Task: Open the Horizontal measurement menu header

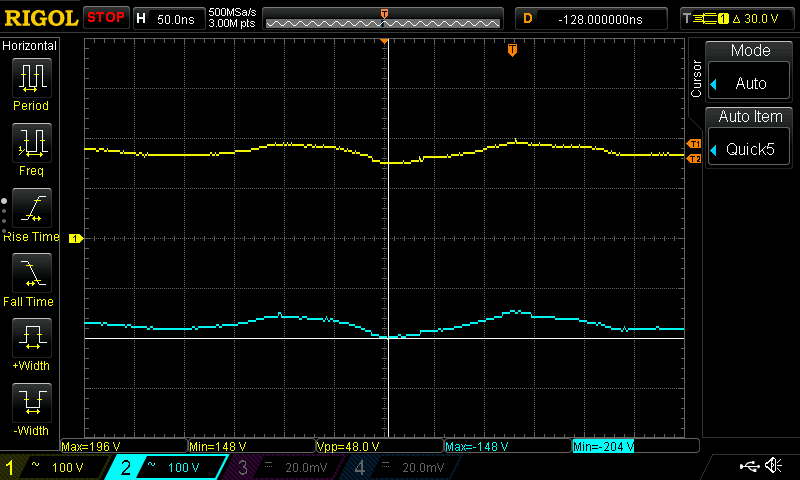Action: point(30,46)
